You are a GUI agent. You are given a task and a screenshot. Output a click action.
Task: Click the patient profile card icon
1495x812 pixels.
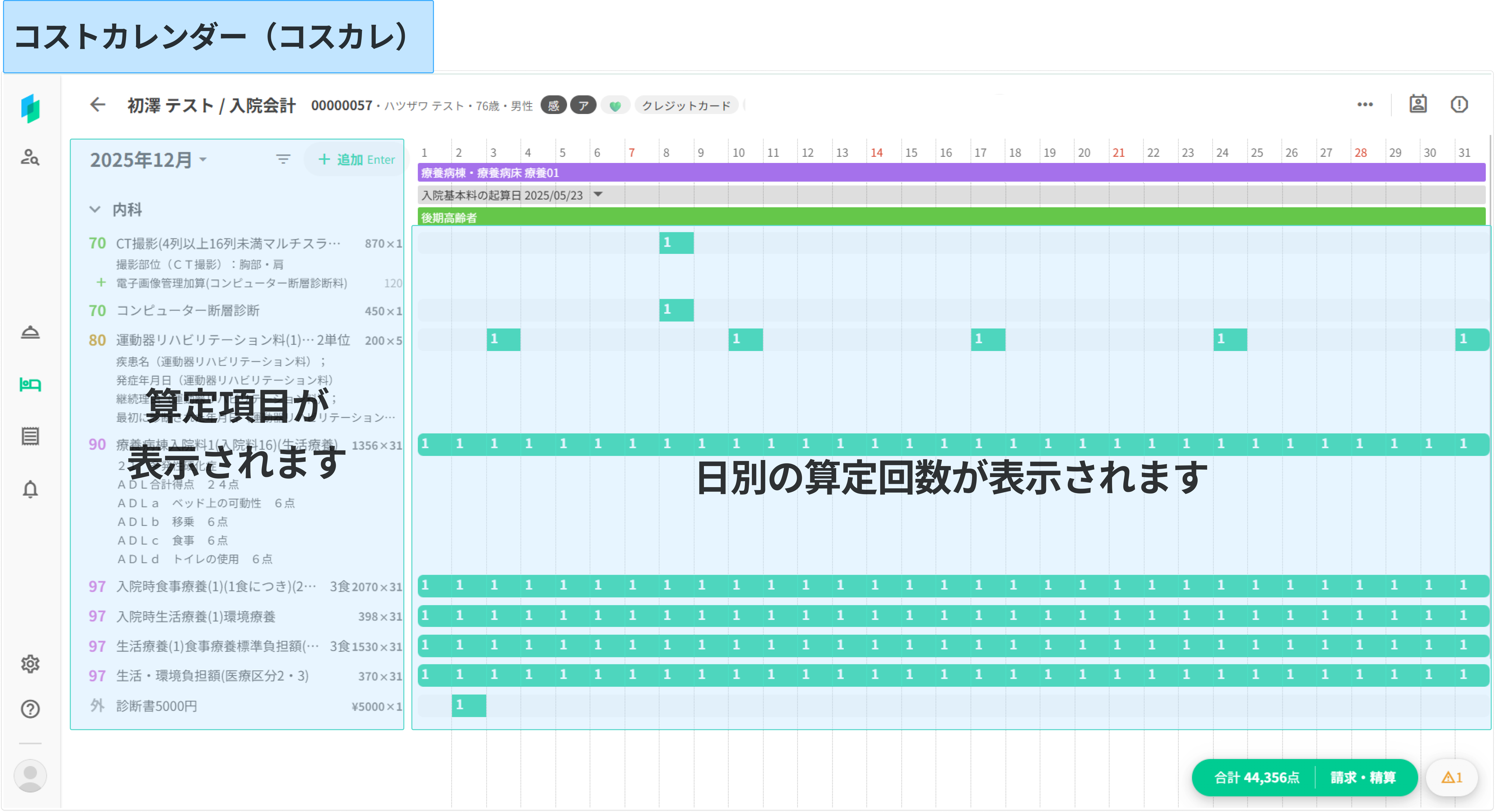coord(1418,104)
